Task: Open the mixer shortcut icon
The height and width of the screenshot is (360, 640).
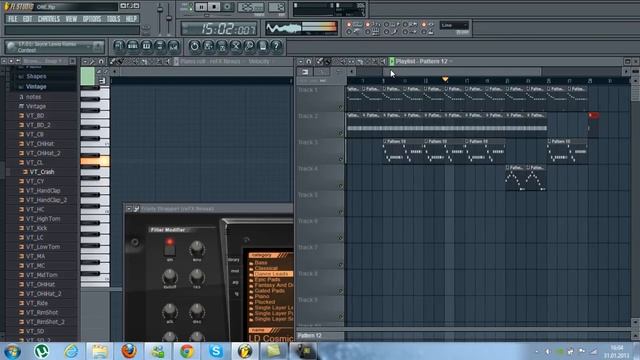Action: click(173, 46)
